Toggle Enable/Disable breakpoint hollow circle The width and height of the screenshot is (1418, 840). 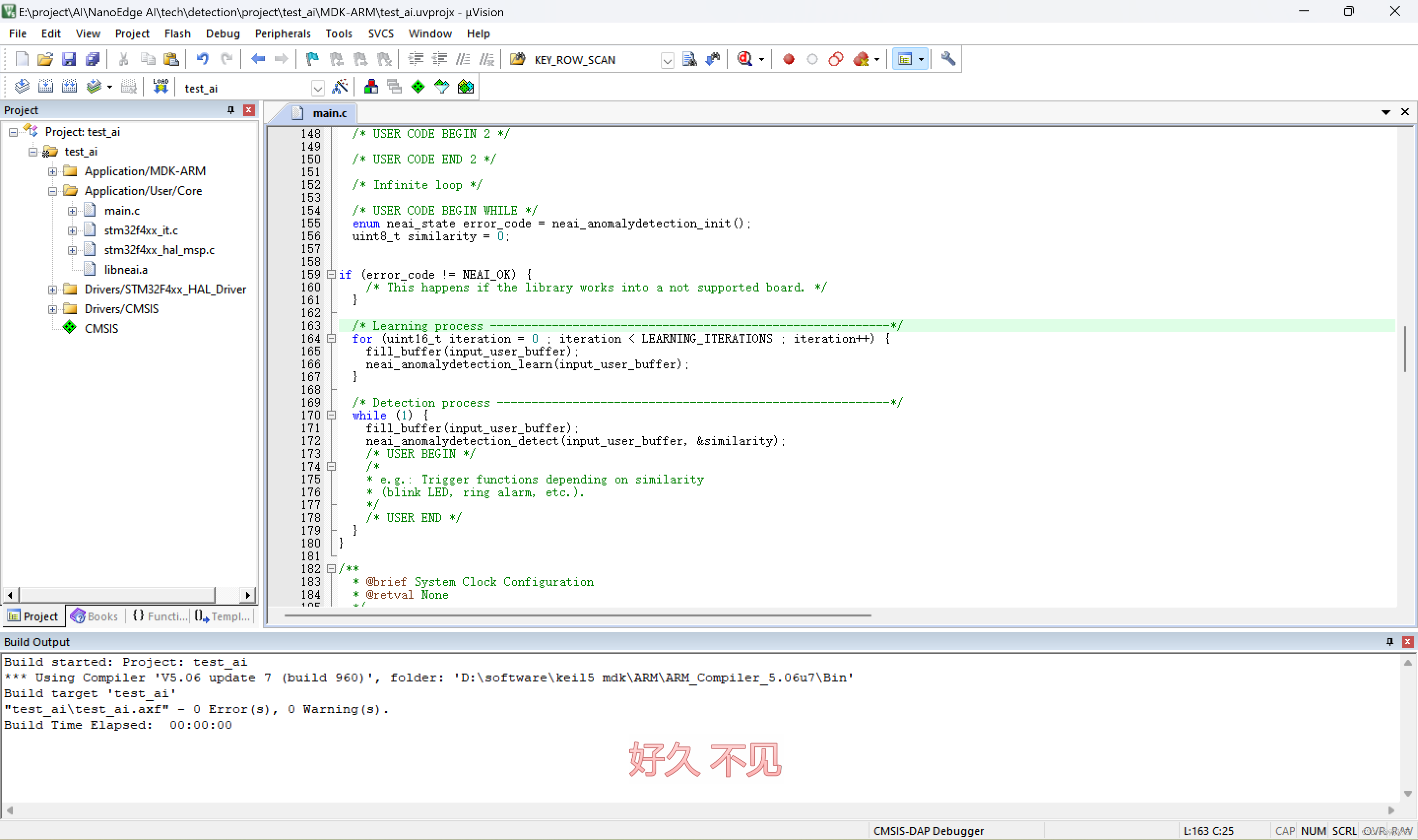click(812, 59)
